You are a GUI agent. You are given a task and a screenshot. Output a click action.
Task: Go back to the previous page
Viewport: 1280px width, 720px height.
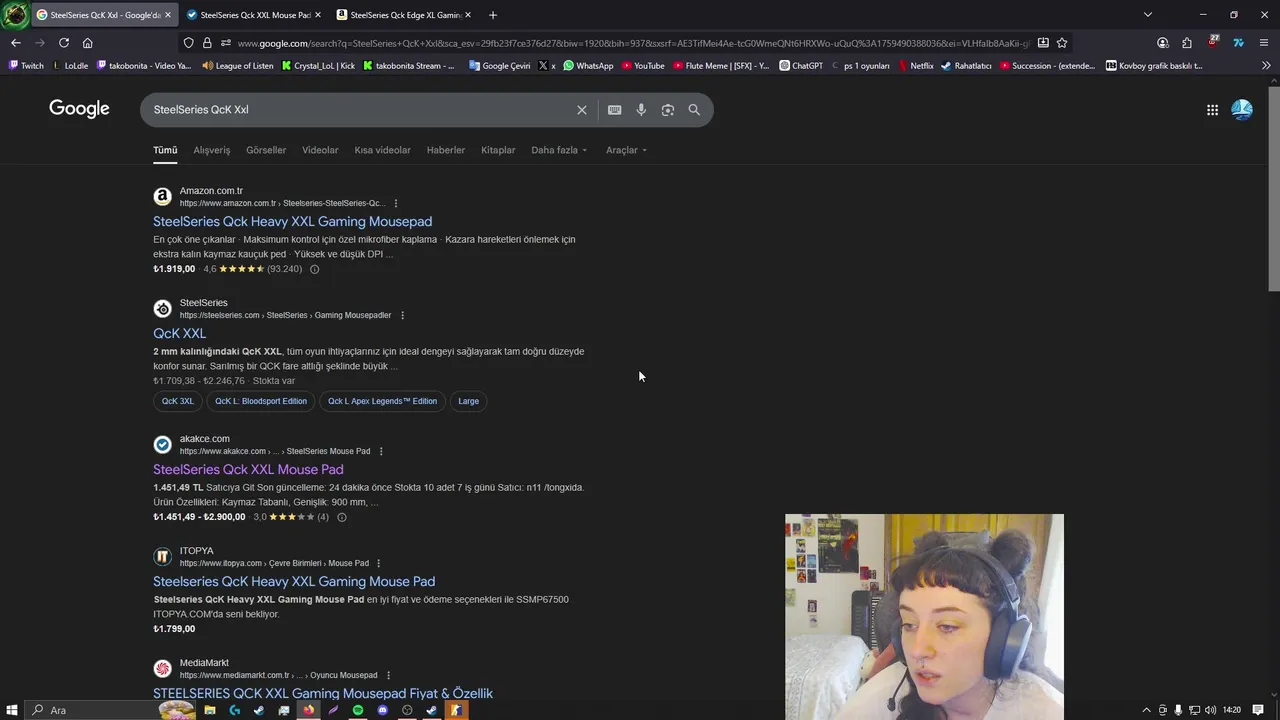[x=16, y=43]
